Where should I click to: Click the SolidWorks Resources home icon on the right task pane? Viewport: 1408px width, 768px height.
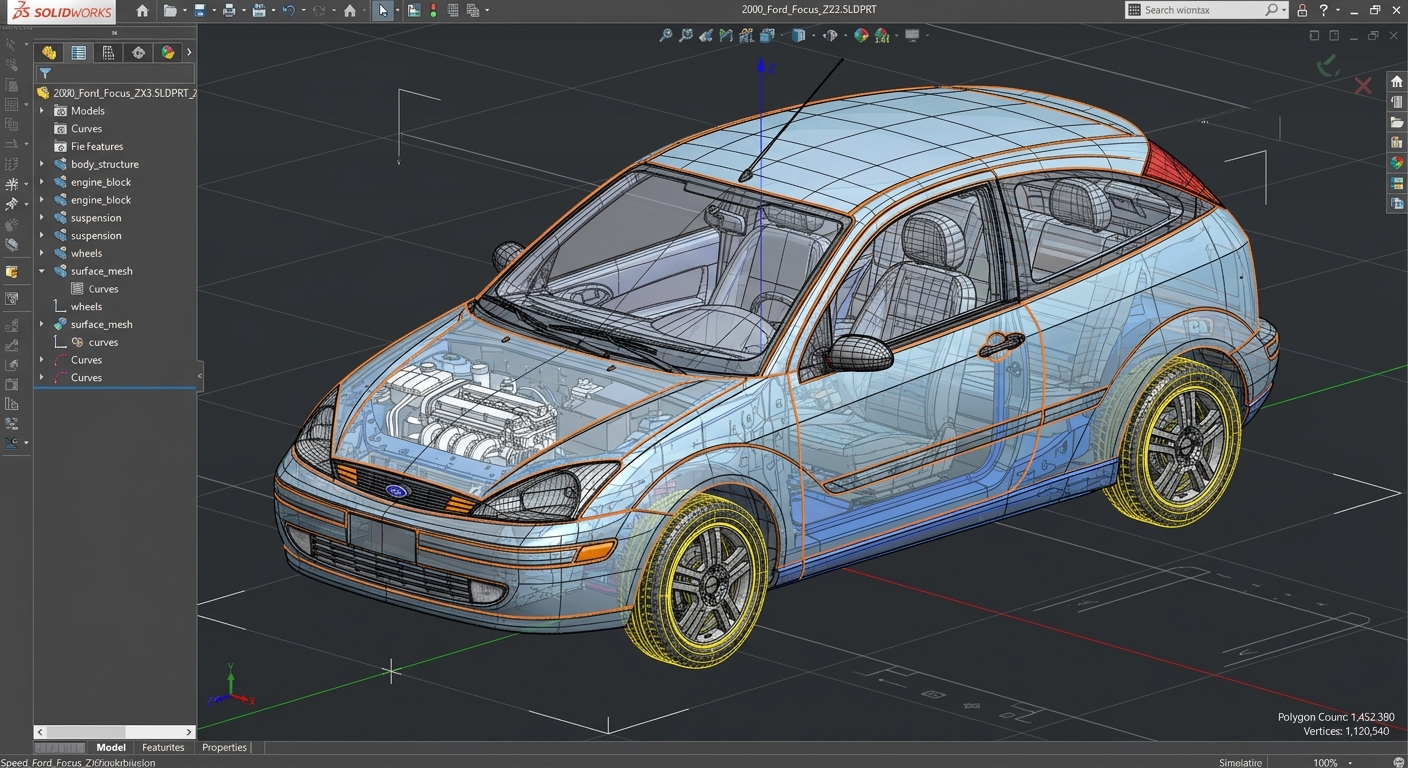[1397, 82]
